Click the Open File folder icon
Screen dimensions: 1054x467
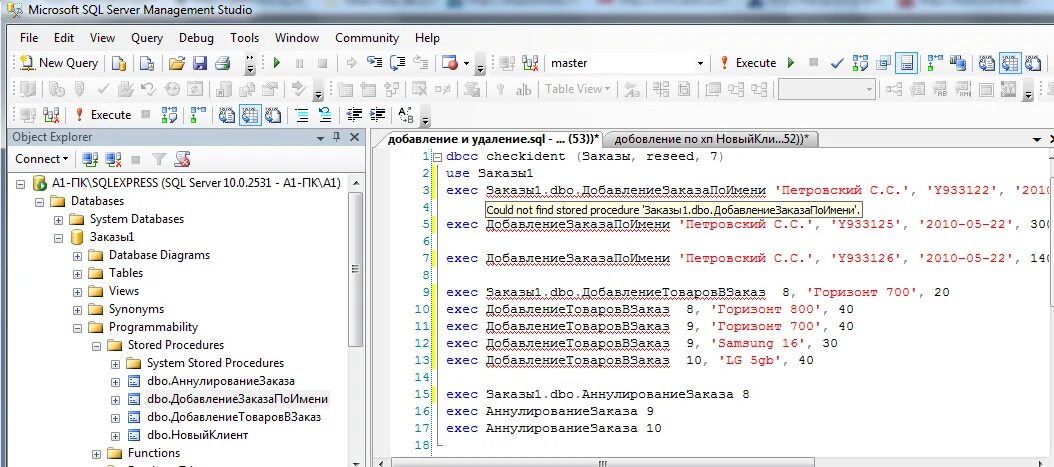(x=177, y=63)
